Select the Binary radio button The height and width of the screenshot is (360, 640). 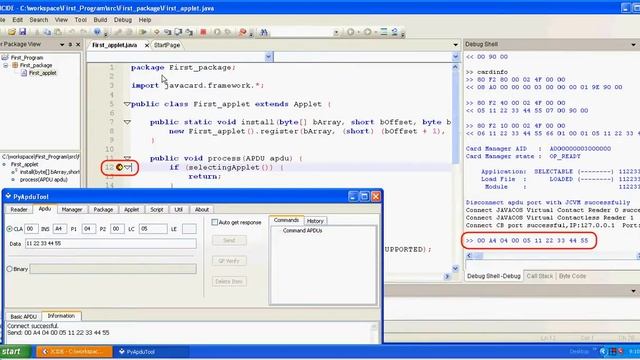pos(9,269)
